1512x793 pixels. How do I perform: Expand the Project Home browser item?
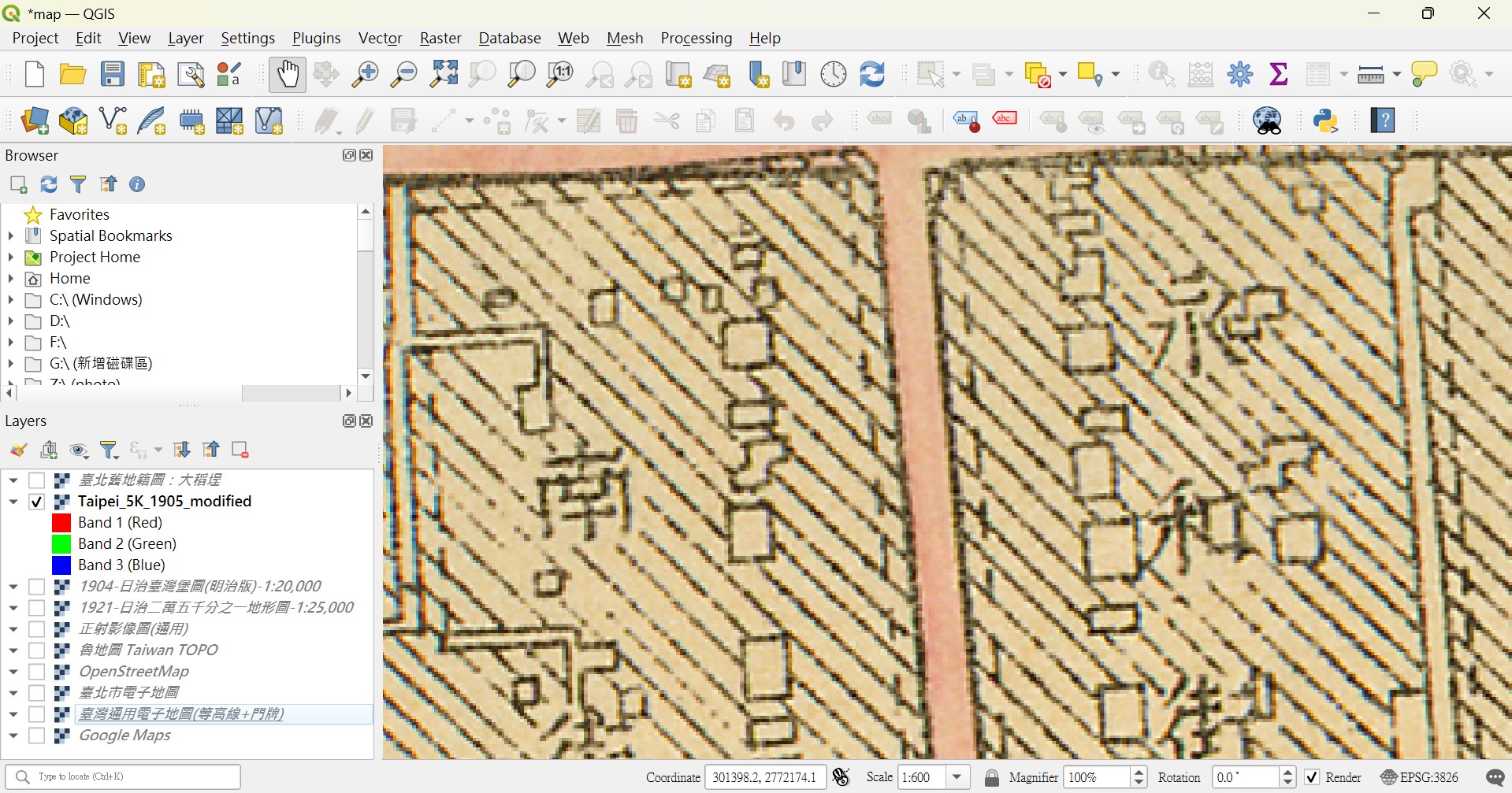click(11, 258)
